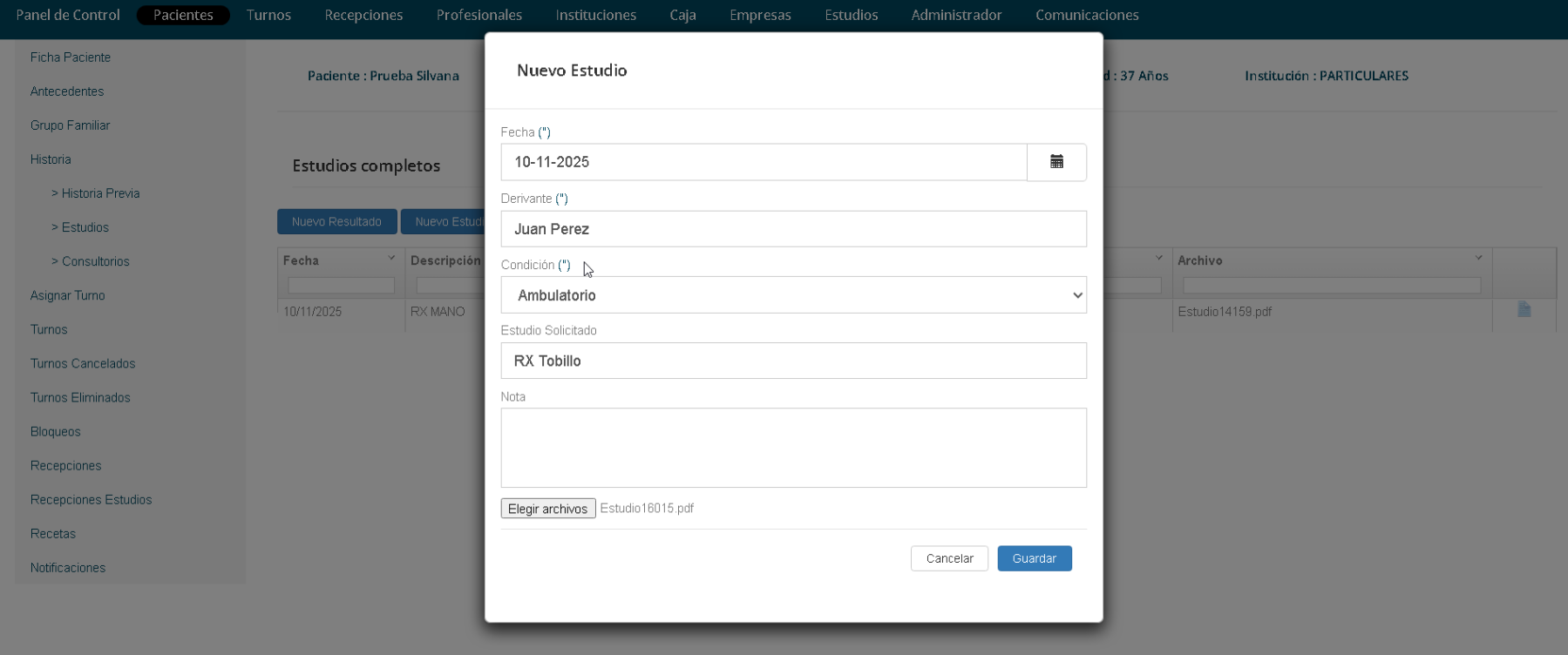Expand the Condición Ambulatorio dropdown

tap(793, 295)
